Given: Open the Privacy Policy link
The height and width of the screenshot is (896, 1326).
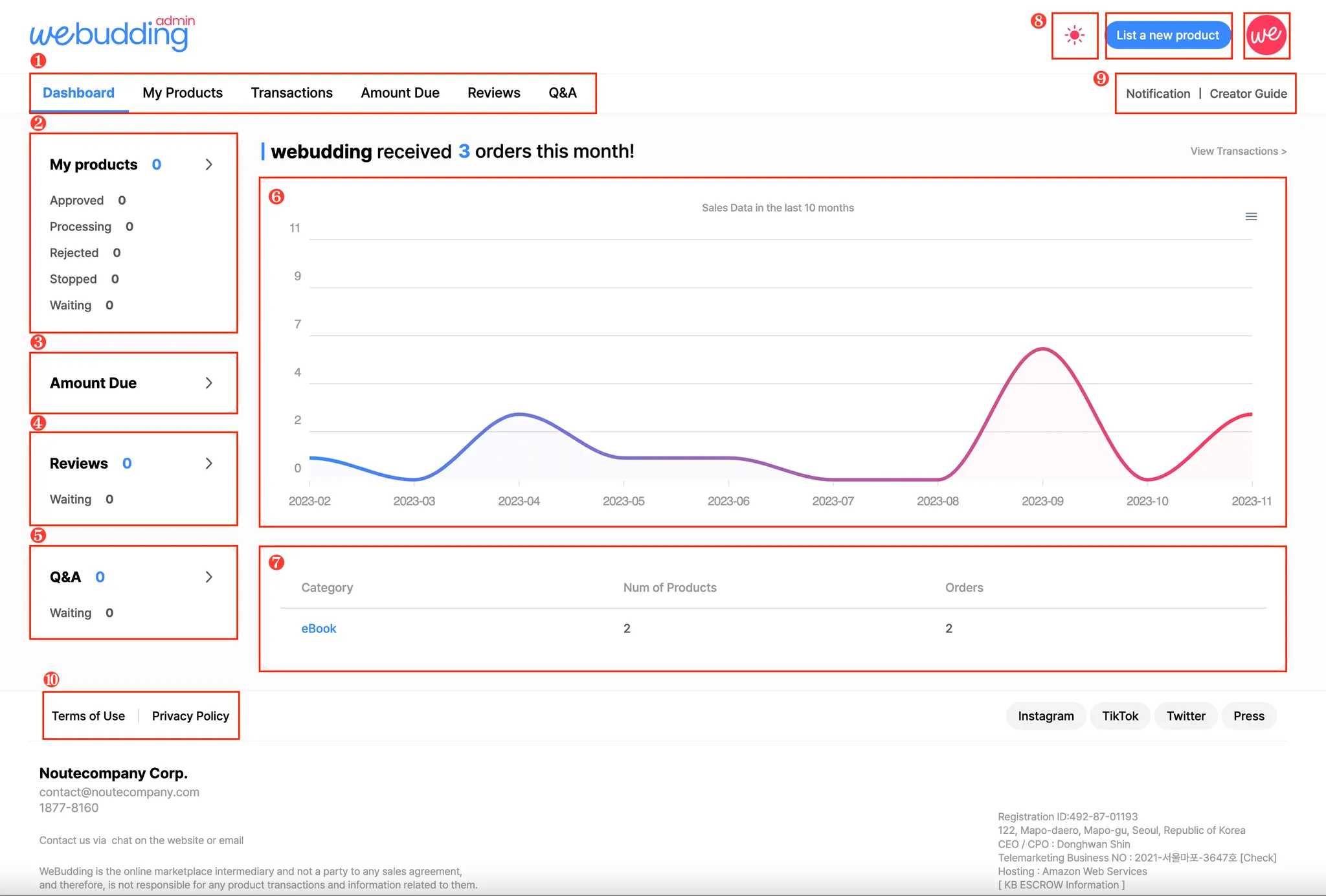Looking at the screenshot, I should tap(190, 716).
